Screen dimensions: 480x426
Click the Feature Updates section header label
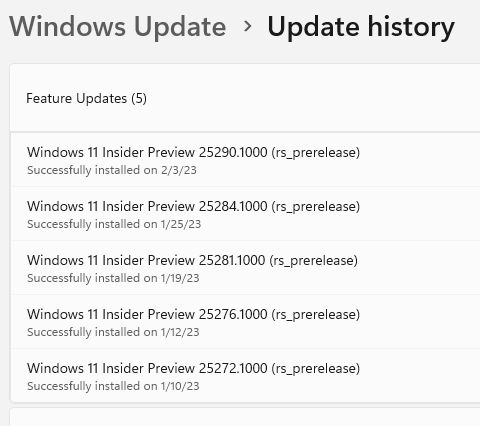[x=86, y=99]
